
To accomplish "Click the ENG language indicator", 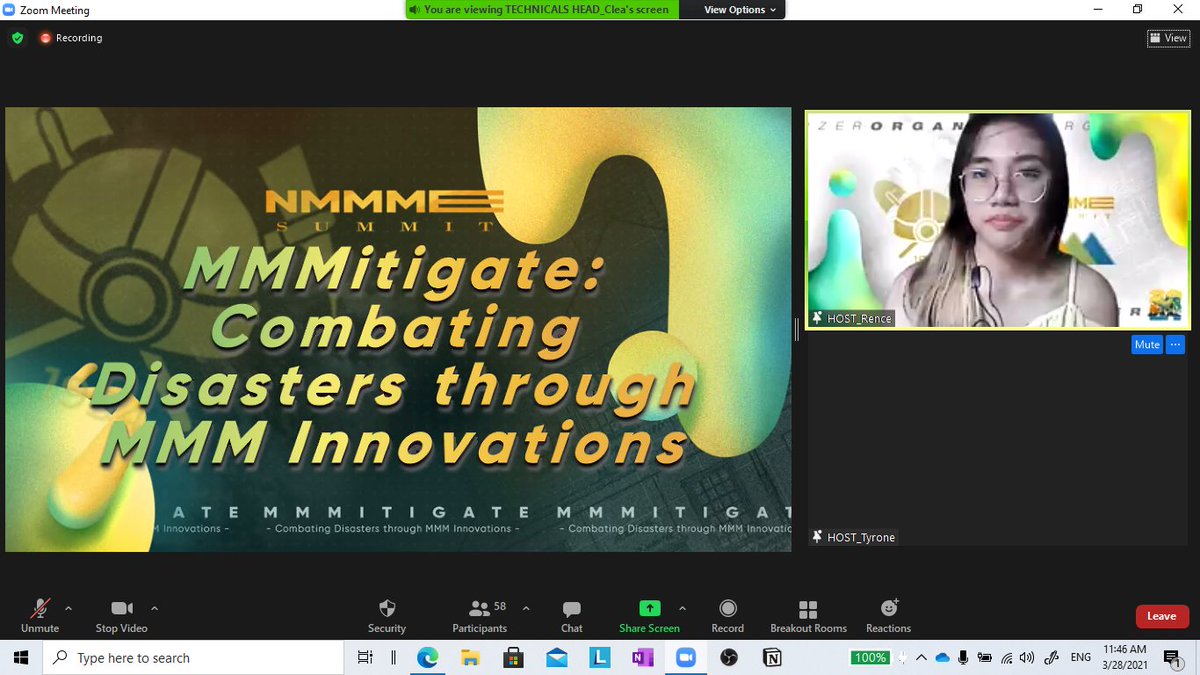I will tap(1081, 657).
